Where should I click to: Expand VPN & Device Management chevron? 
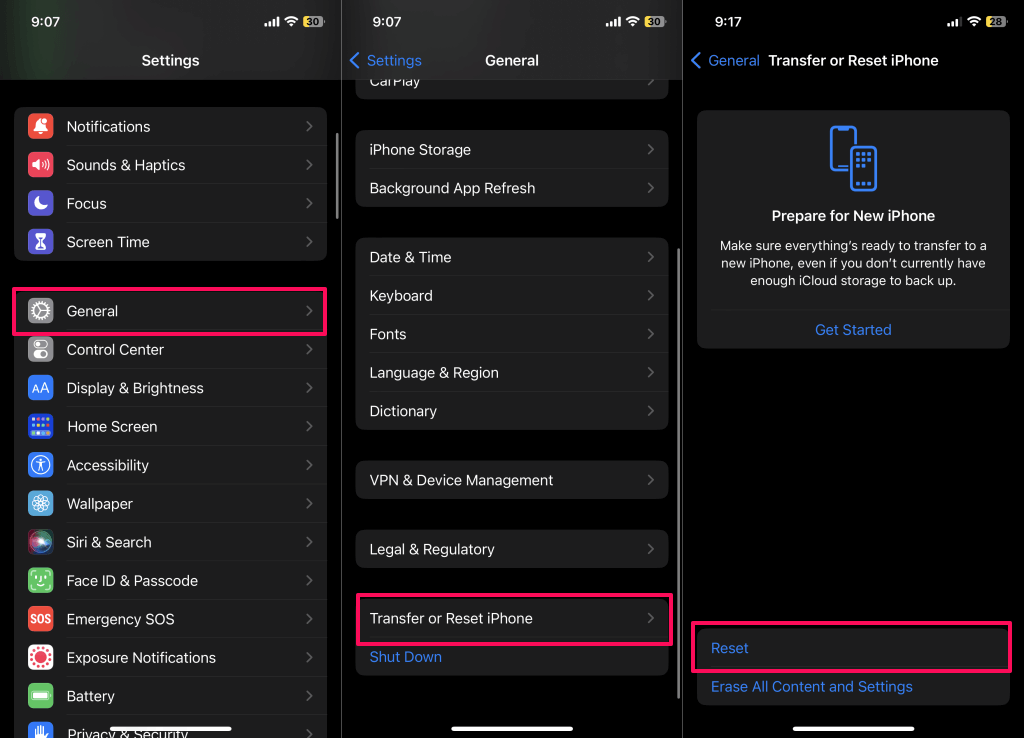pyautogui.click(x=650, y=480)
